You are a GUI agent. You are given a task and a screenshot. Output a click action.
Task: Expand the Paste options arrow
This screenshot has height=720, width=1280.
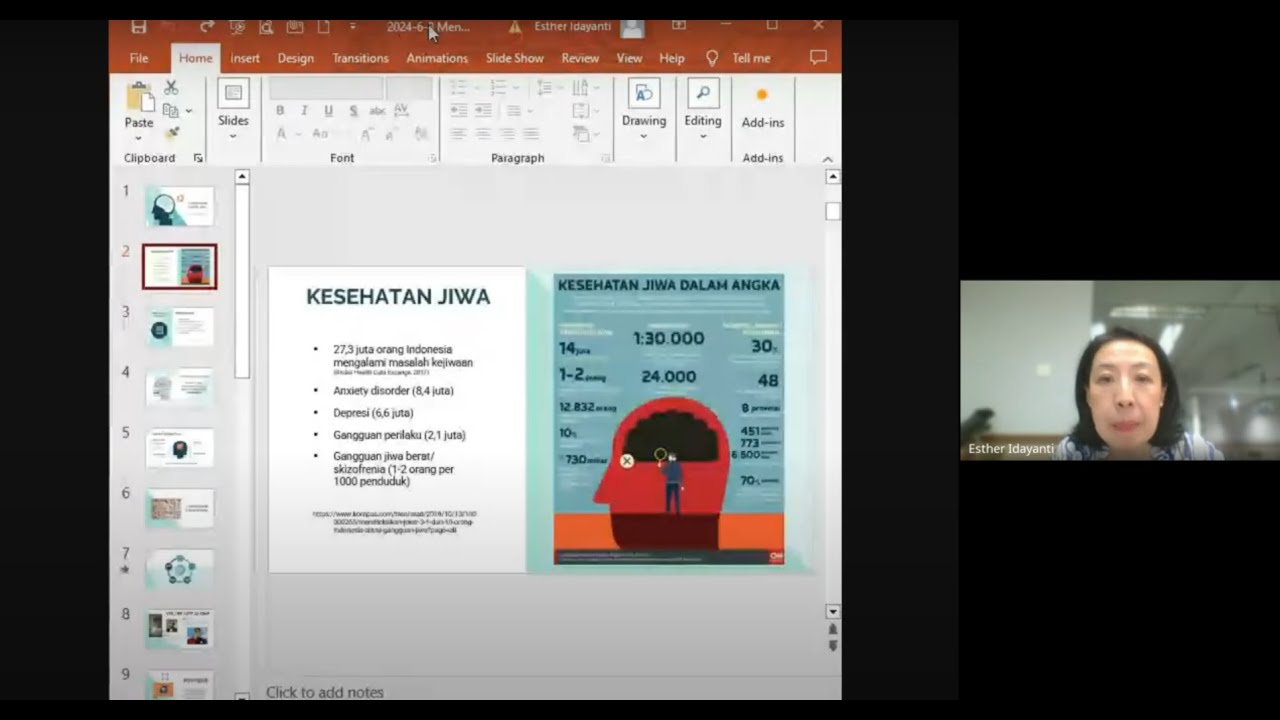tap(139, 139)
